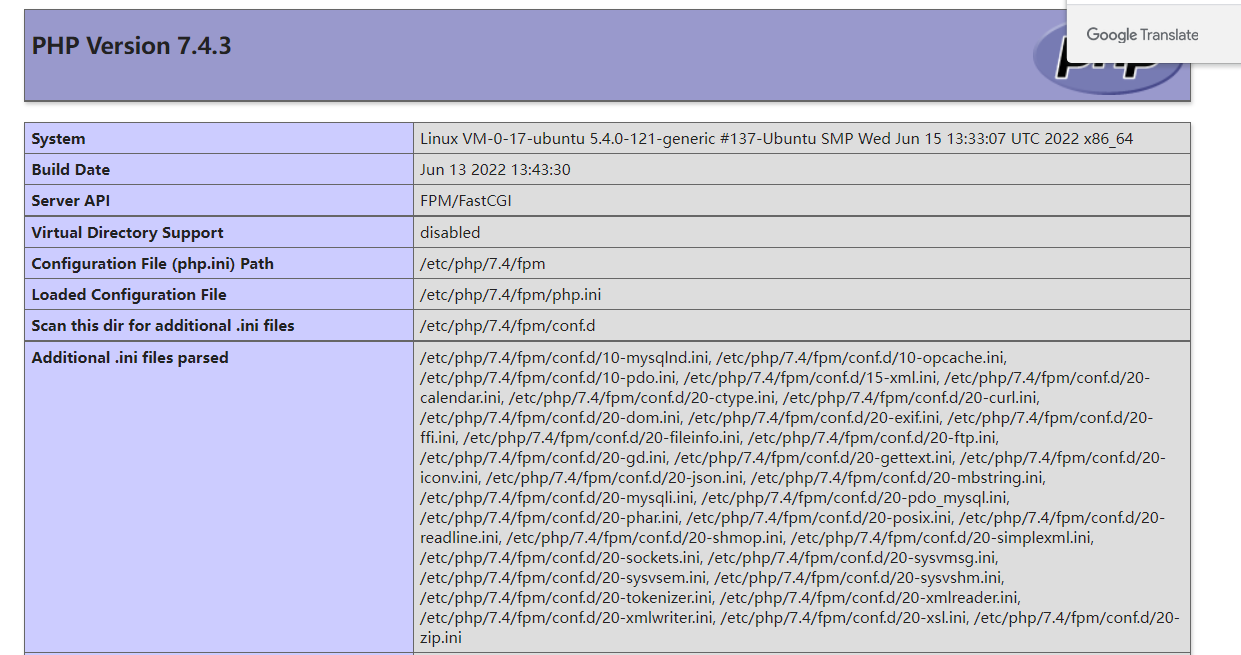Click the 10-pdo.ini path
The width and height of the screenshot is (1241, 655).
pyautogui.click(x=549, y=378)
